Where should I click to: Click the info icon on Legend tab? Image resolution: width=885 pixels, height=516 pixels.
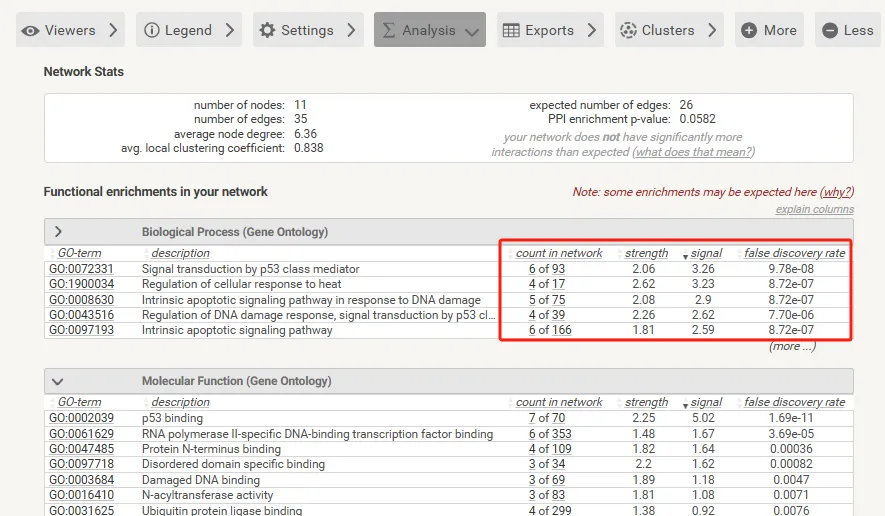coord(152,30)
